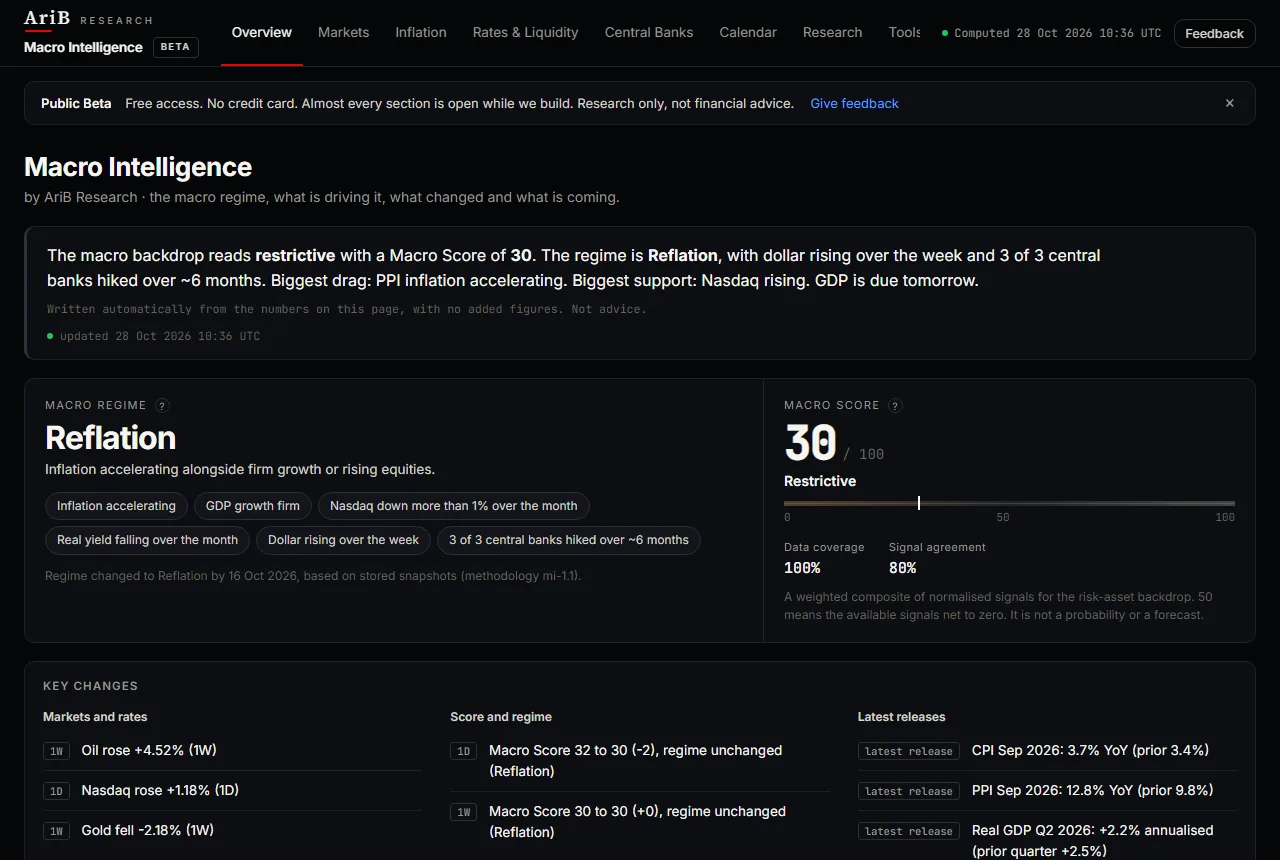1280x860 pixels.
Task: Click the Signal agreement 80% value
Action: (903, 568)
